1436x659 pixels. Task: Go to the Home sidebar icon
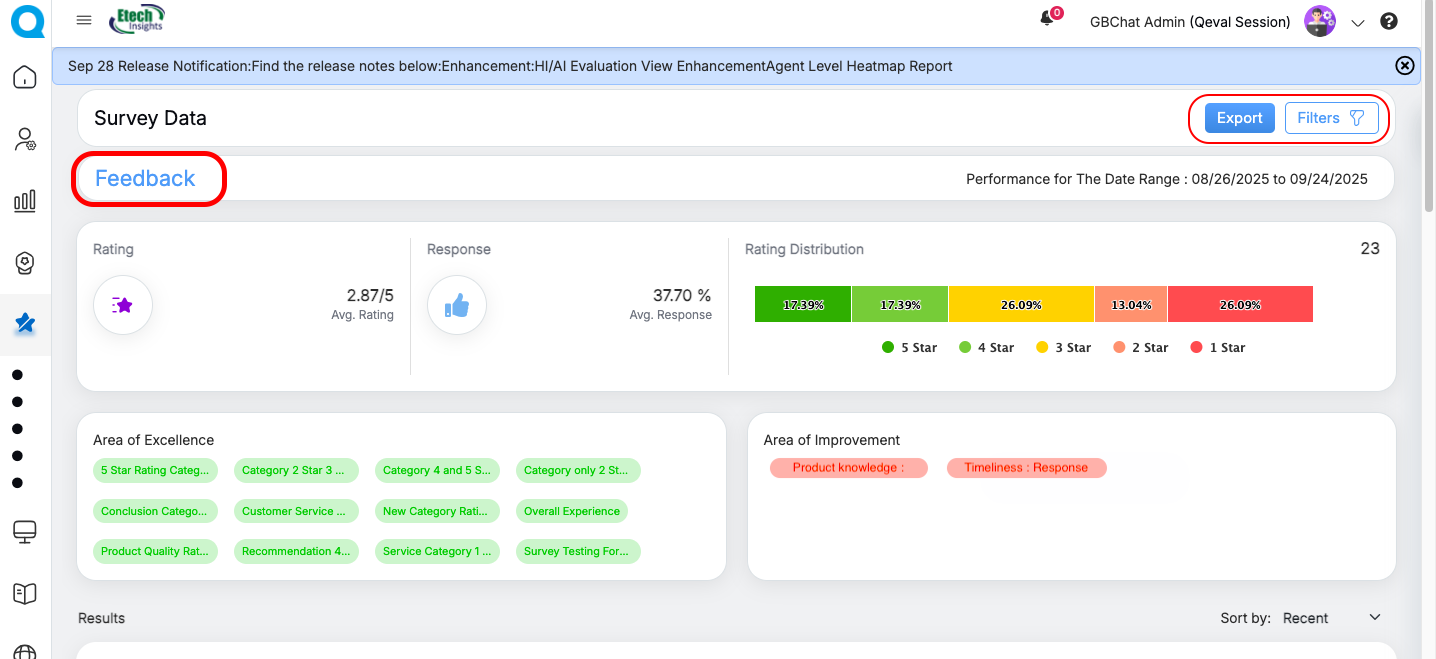25,77
